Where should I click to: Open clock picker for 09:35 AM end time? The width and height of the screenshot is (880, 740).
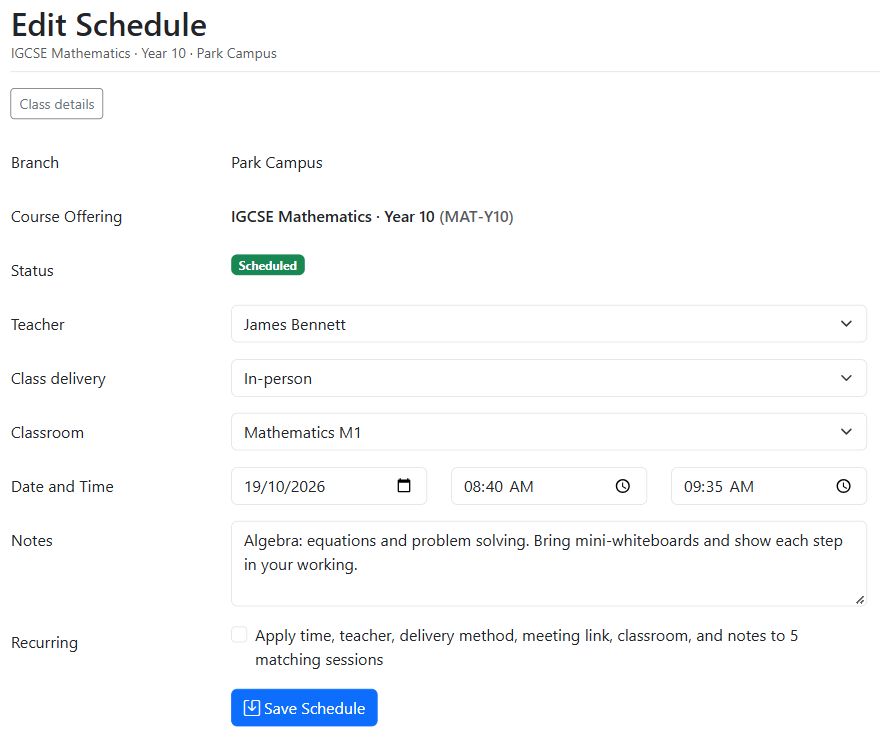tap(843, 486)
